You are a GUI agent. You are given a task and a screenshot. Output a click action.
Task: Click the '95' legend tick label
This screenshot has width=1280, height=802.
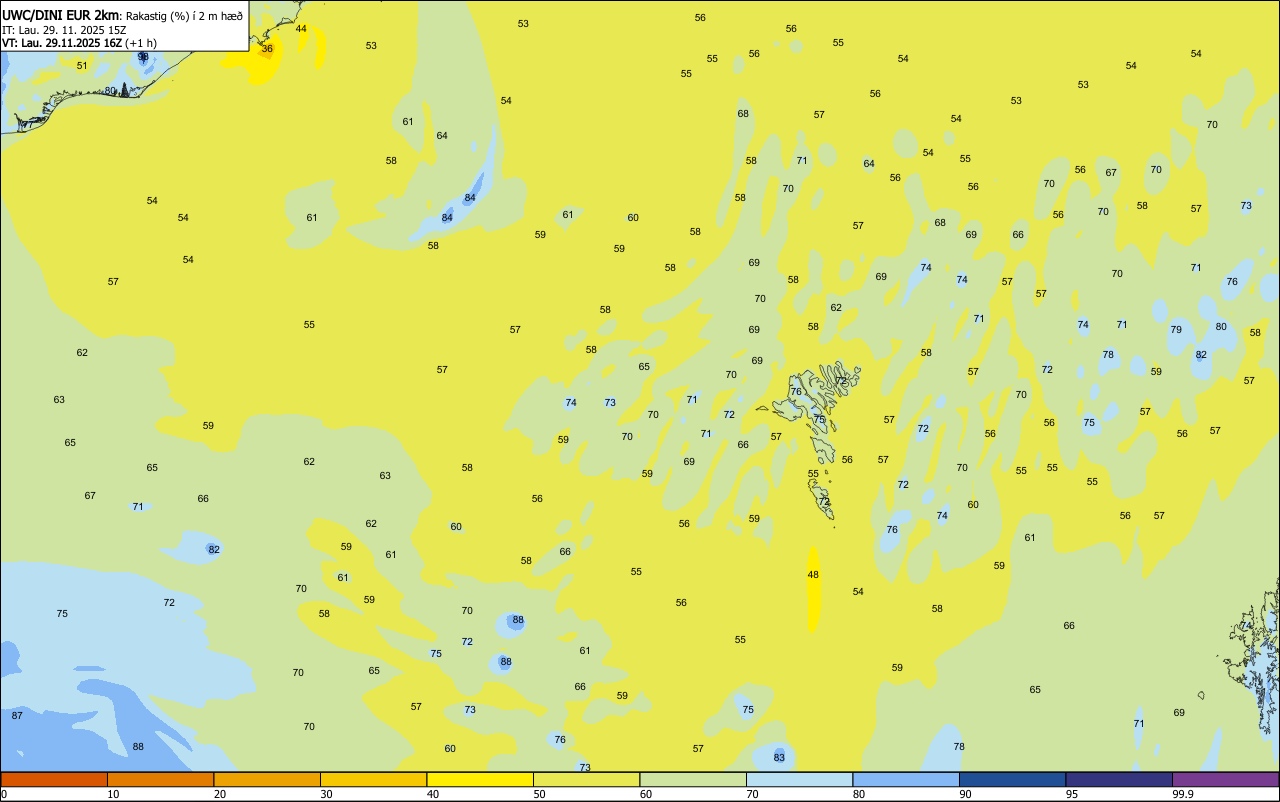coord(1072,794)
